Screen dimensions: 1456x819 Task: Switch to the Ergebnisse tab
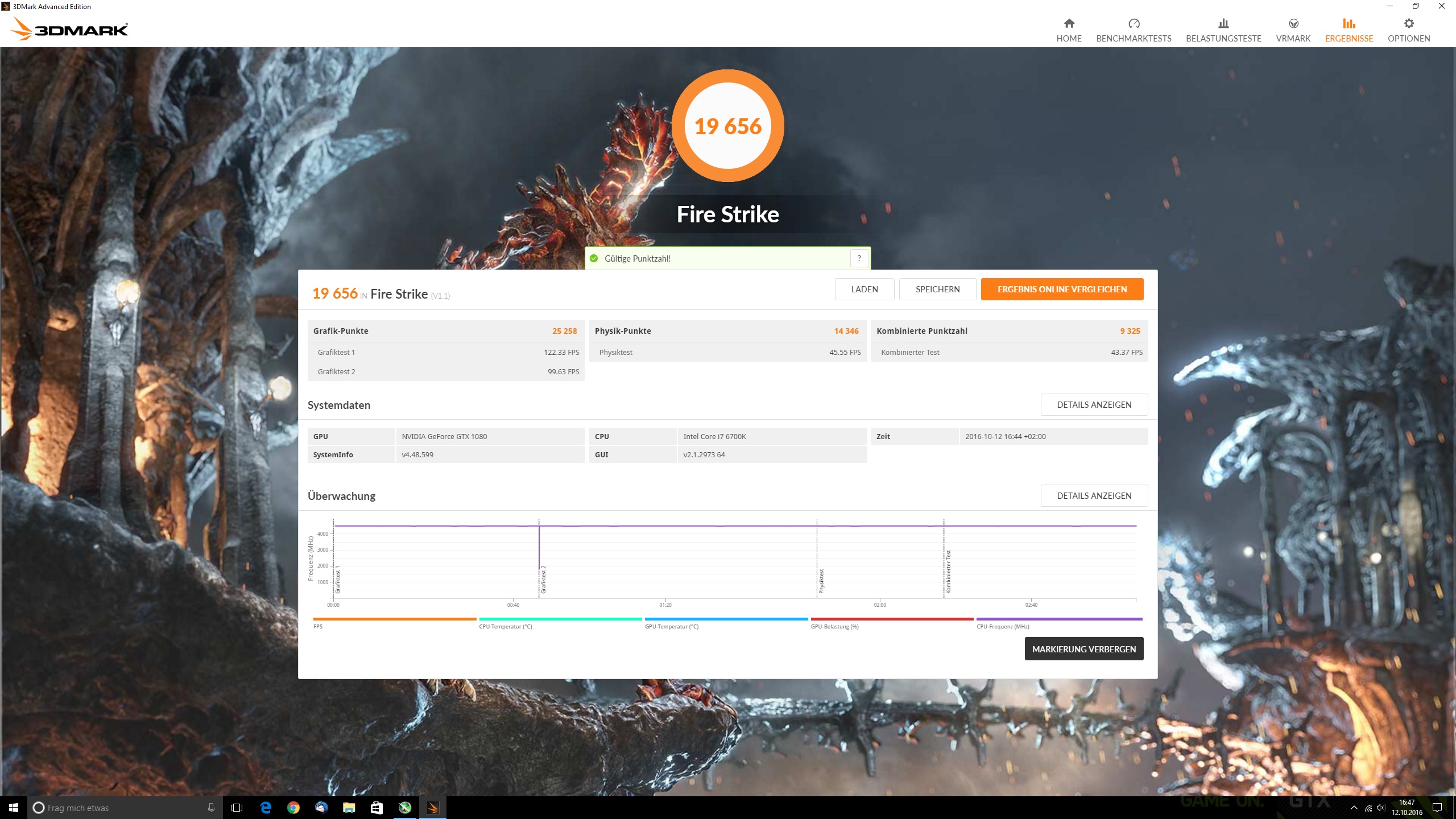1349,30
